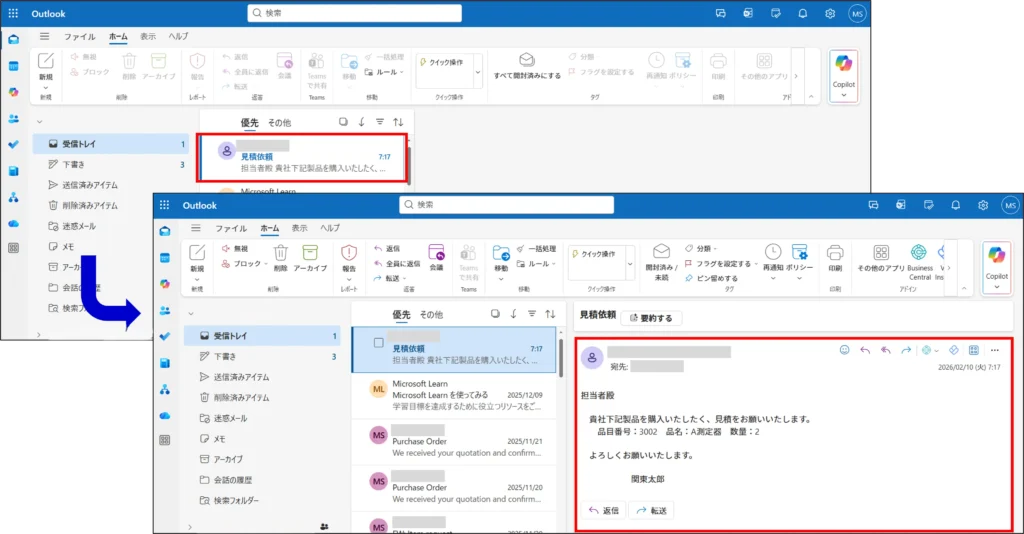Open the 表示 ribbon tab in the front window
This screenshot has height=534, width=1024.
(x=299, y=228)
